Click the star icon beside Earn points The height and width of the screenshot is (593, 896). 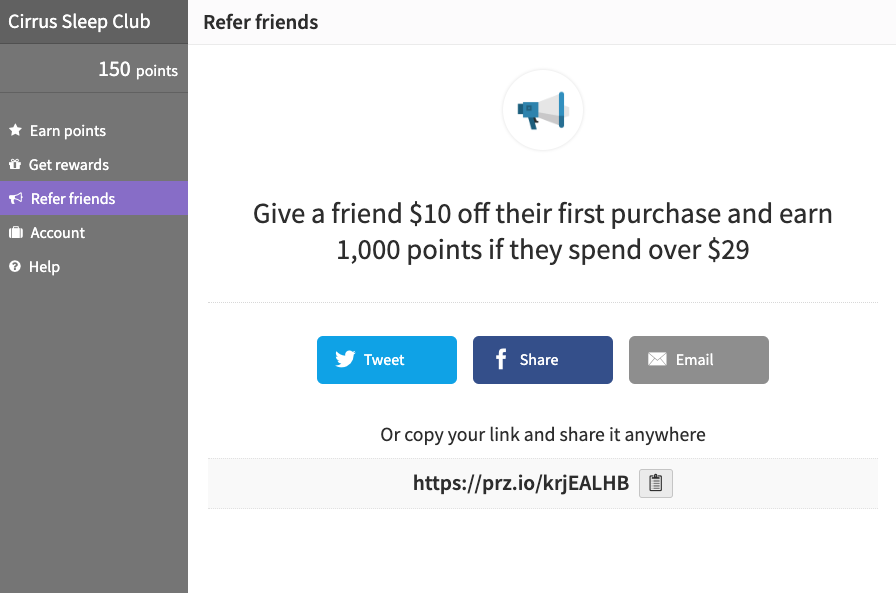tap(15, 130)
